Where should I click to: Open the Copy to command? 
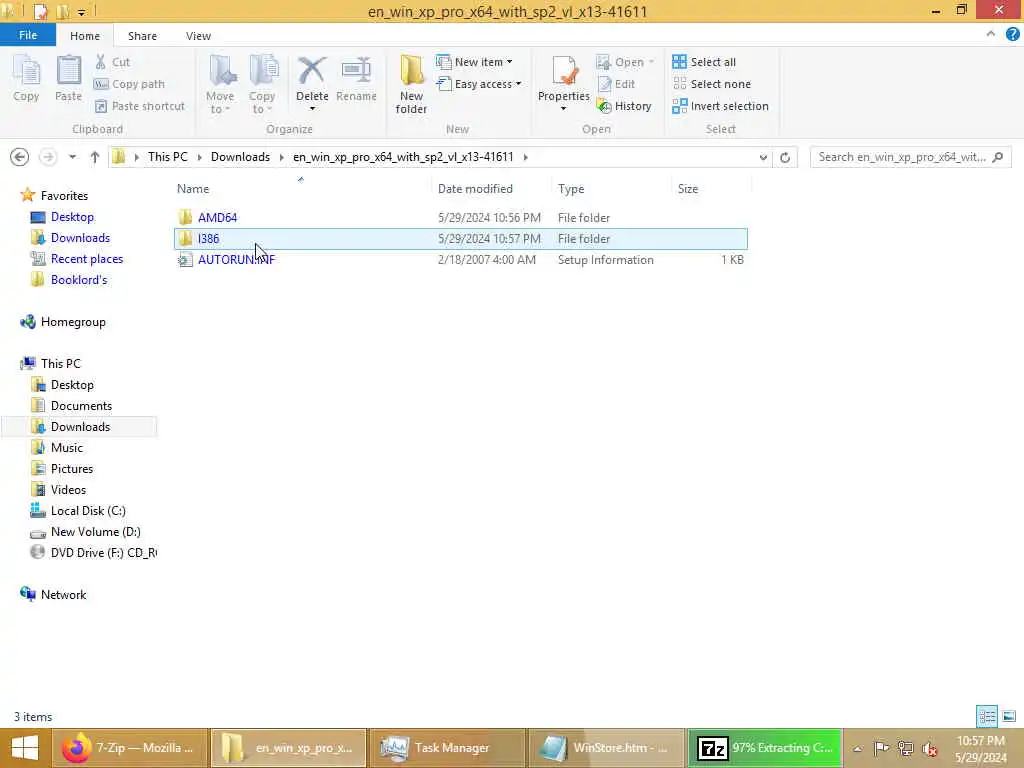tap(262, 84)
